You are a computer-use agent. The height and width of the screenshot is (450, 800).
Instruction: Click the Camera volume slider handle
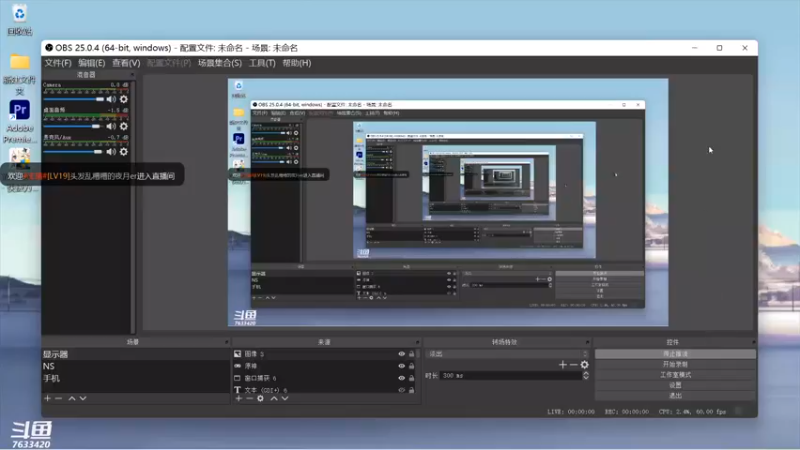click(x=100, y=99)
